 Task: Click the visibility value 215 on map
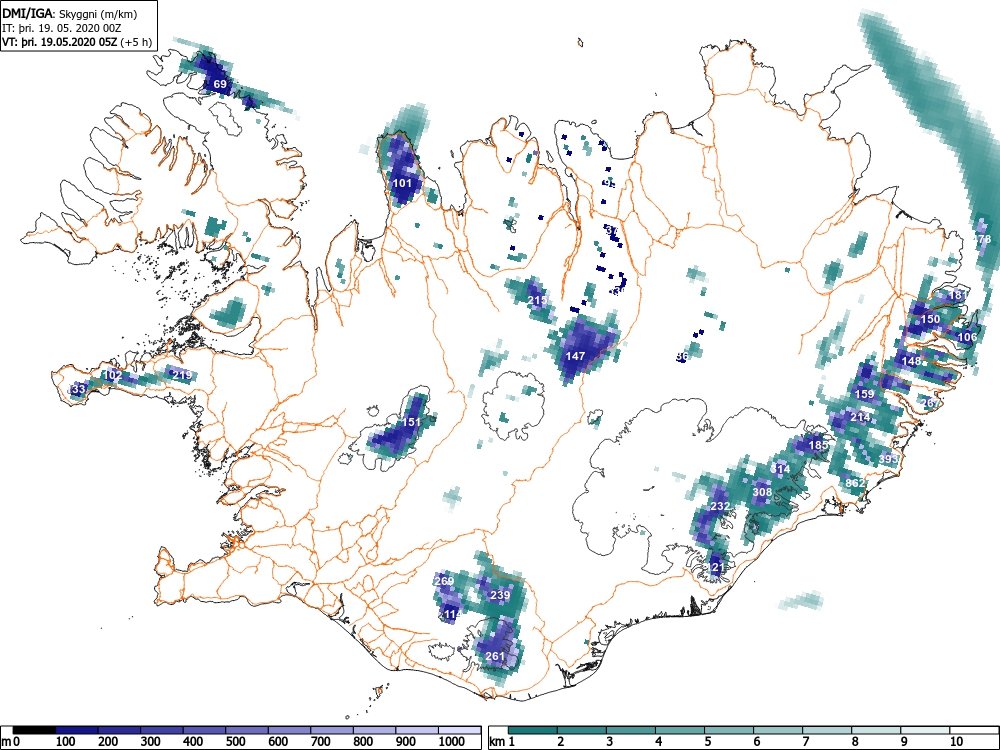538,300
